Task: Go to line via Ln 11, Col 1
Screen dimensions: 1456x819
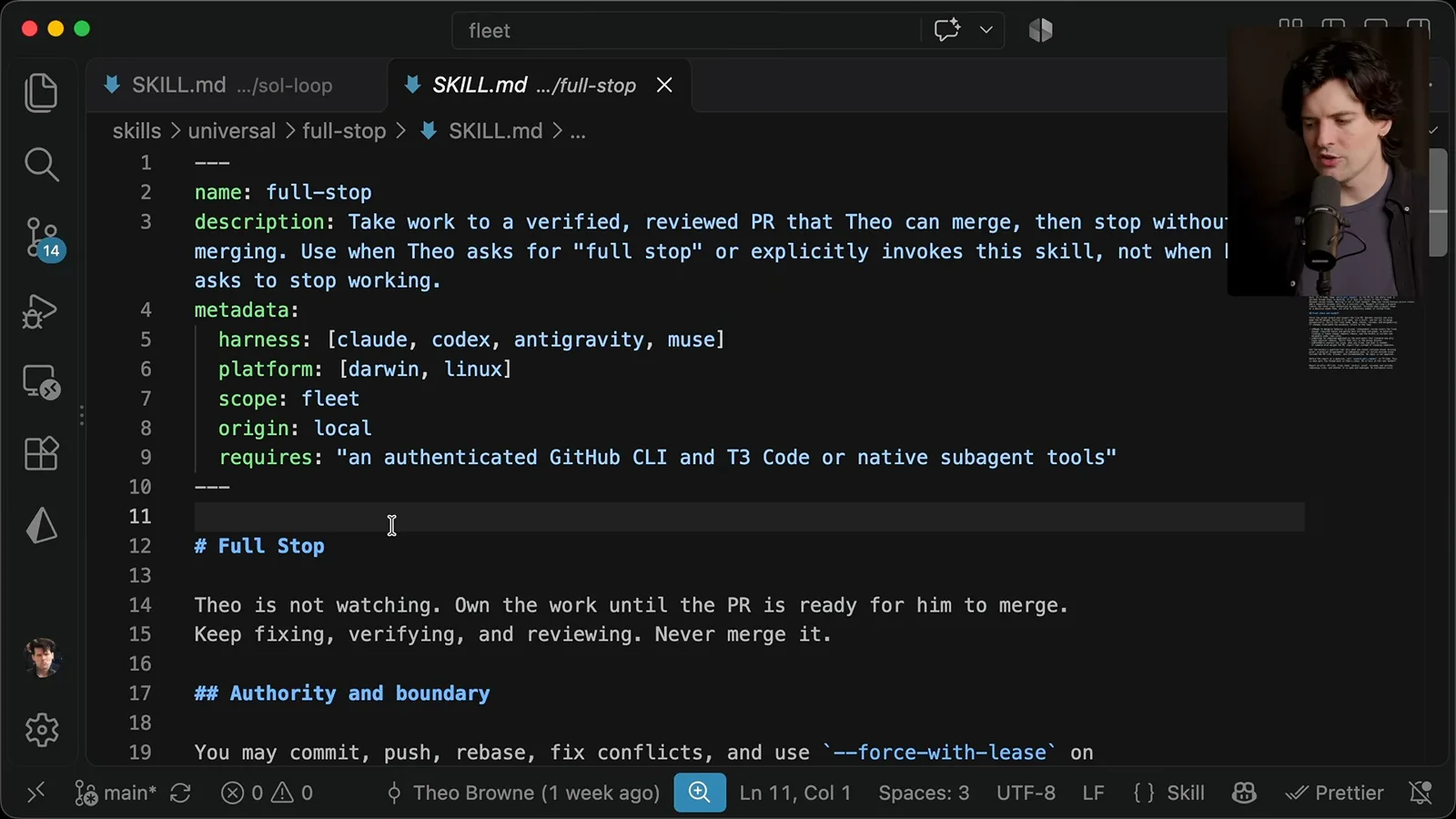Action: [x=795, y=793]
